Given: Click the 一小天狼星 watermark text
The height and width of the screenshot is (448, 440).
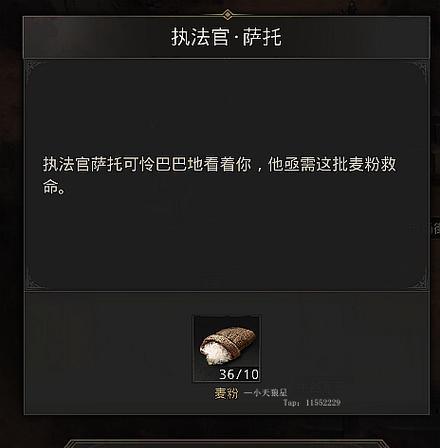Looking at the screenshot, I should click(x=266, y=393).
